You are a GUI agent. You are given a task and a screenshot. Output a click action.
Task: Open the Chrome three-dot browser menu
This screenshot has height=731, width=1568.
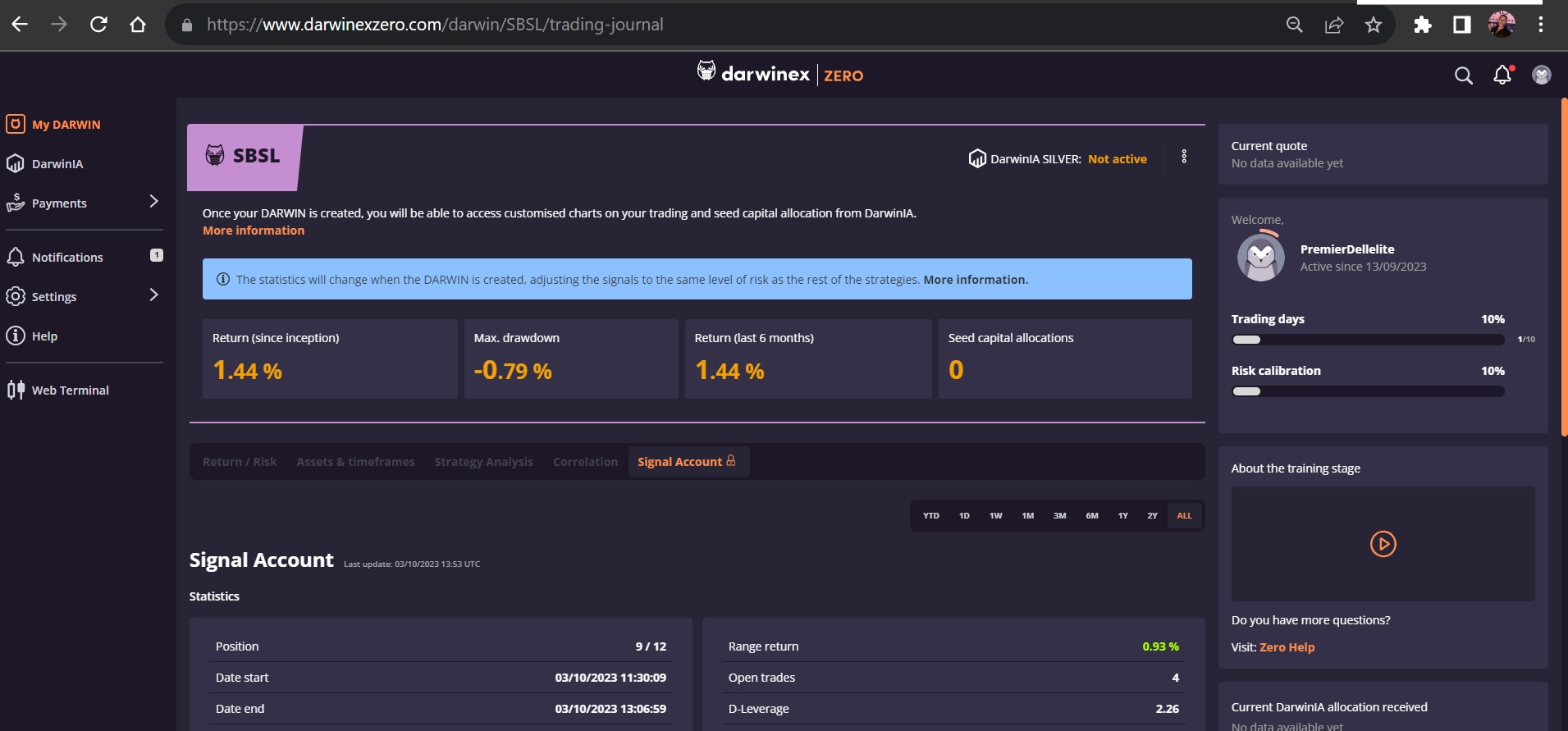(1540, 25)
